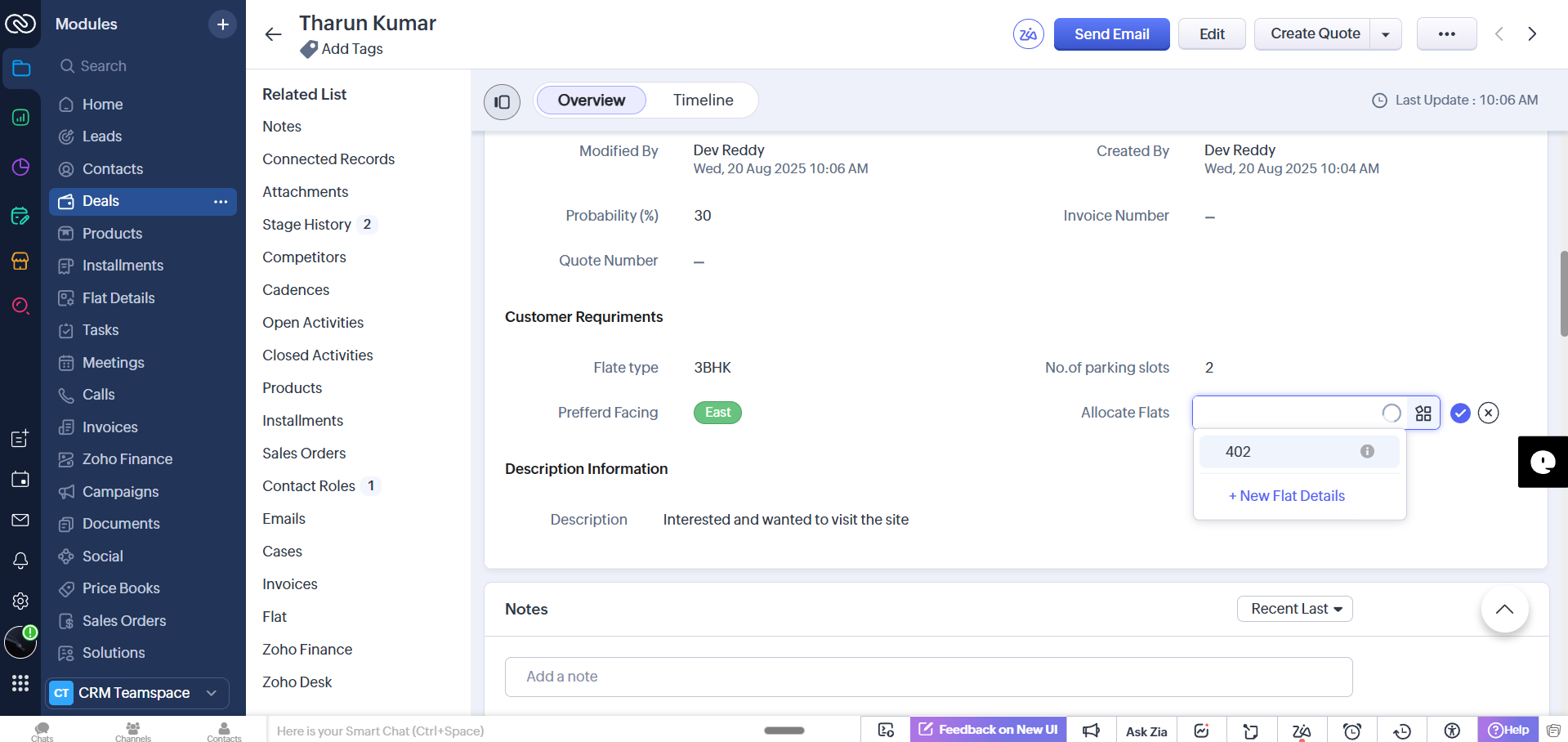The image size is (1568, 742).
Task: Click the blue checkmark to save Allocate Flats
Action: coord(1460,413)
